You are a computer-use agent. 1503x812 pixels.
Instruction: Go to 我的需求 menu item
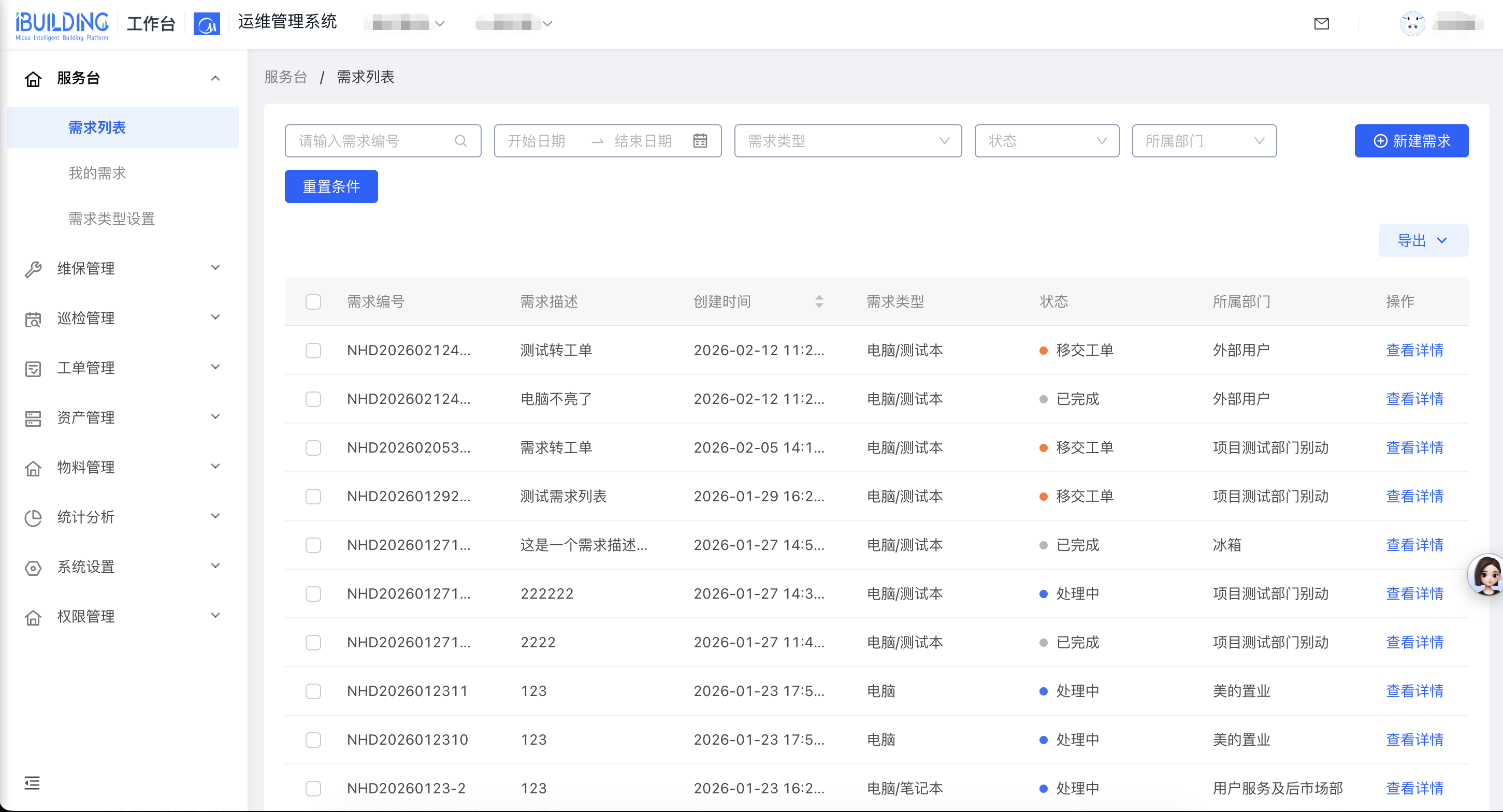pyautogui.click(x=97, y=173)
